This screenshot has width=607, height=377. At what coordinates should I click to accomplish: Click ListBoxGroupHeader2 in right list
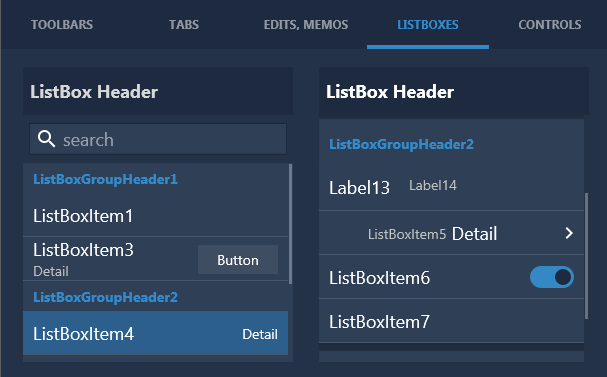coord(401,144)
